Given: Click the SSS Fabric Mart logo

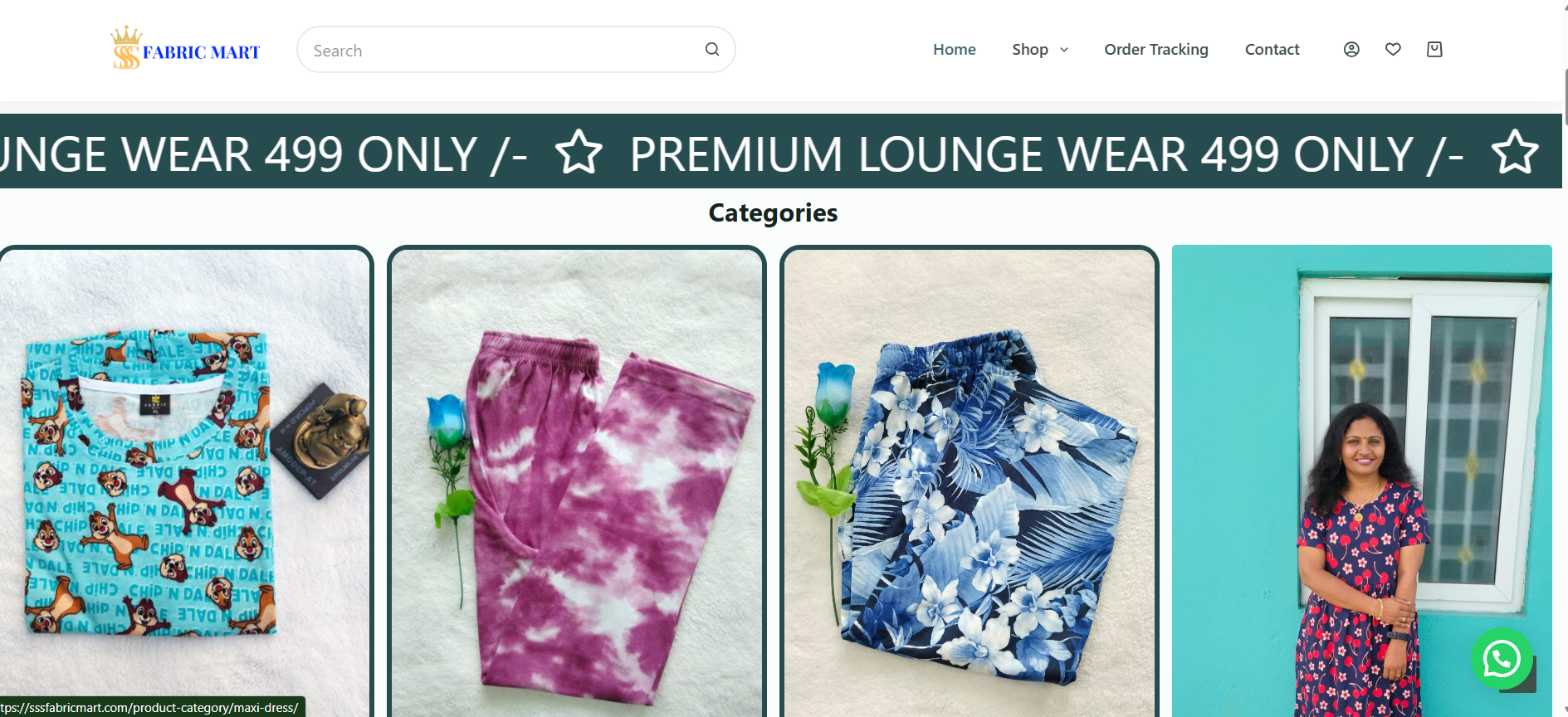Looking at the screenshot, I should coord(186,48).
